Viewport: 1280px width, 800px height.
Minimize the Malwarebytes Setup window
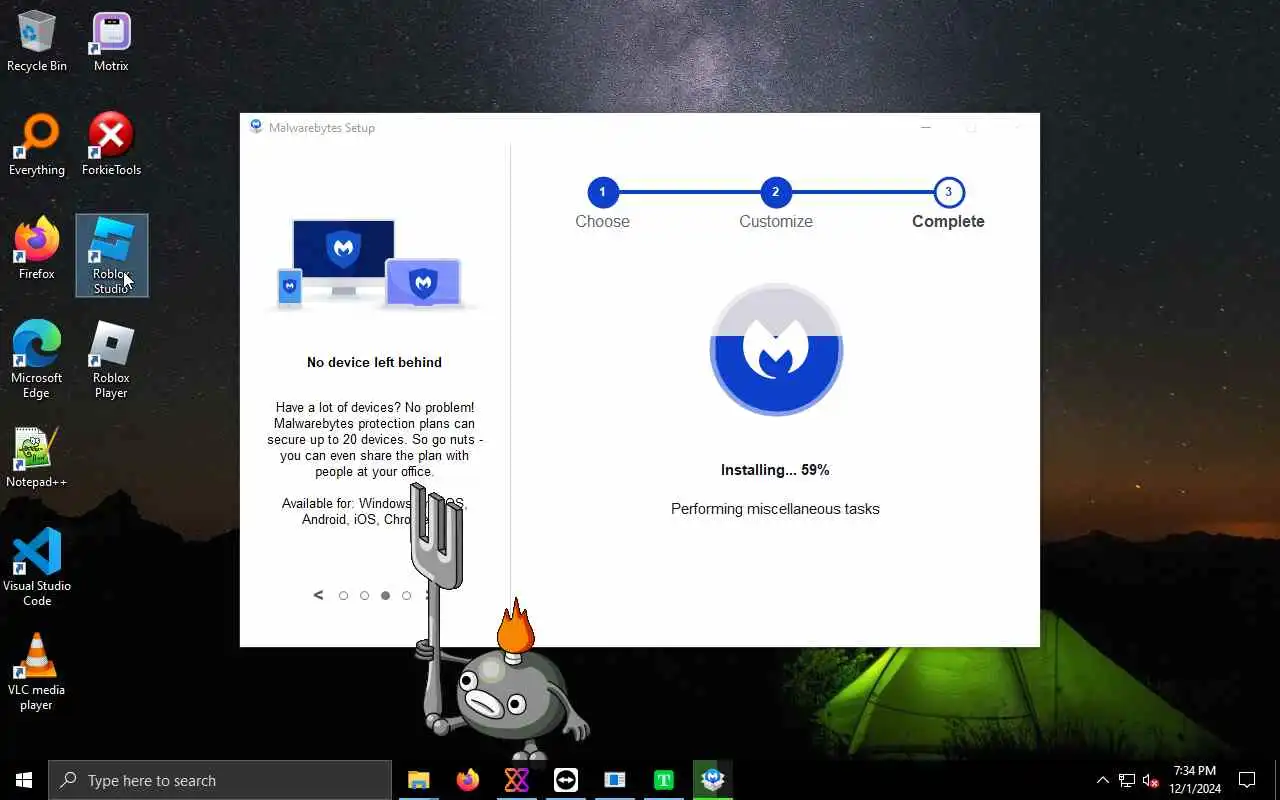coord(925,127)
